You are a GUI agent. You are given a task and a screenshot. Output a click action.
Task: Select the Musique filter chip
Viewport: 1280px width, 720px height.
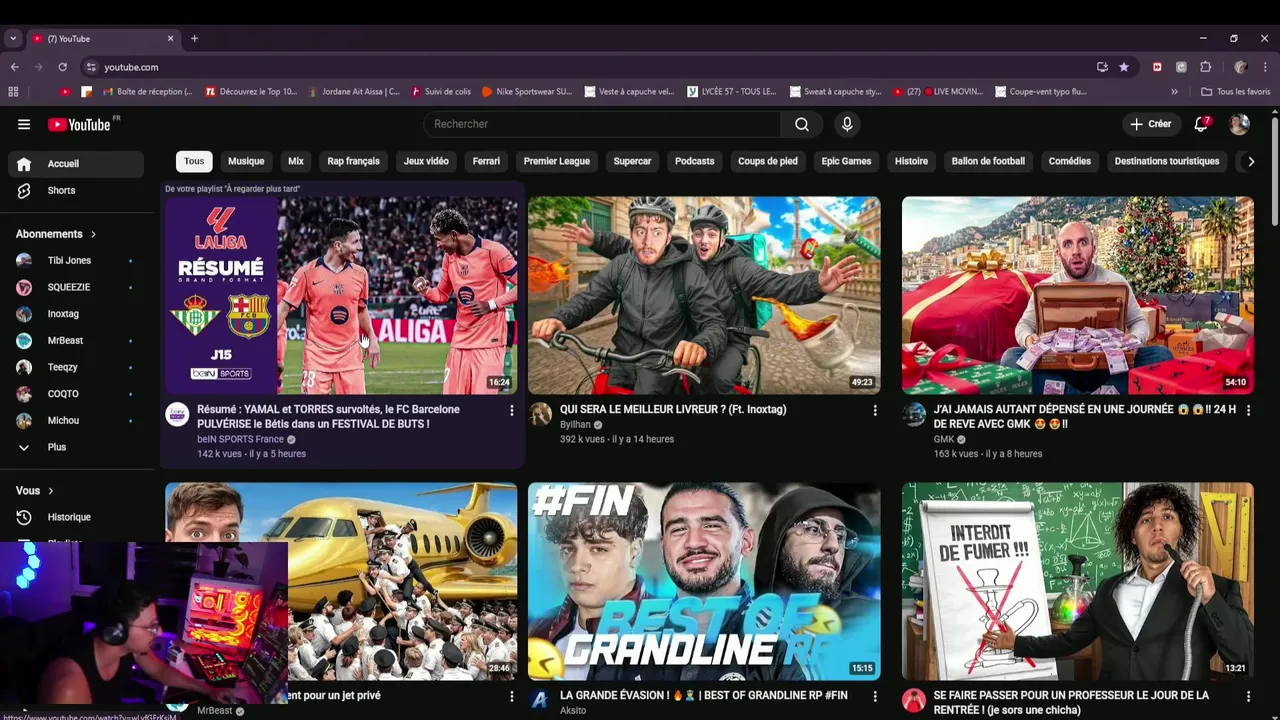tap(246, 161)
